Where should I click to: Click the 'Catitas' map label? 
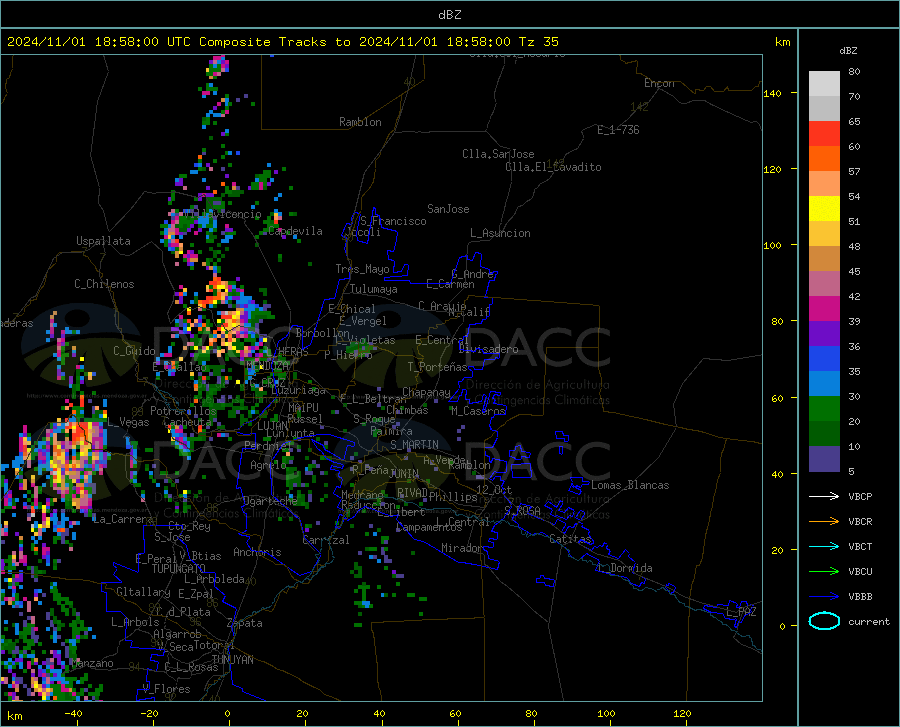click(570, 539)
